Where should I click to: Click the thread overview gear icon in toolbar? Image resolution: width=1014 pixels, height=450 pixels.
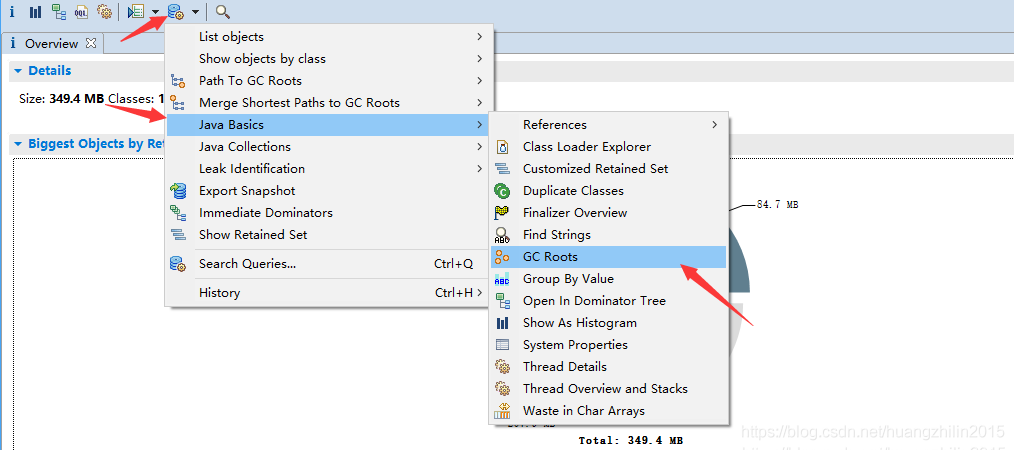tap(103, 12)
